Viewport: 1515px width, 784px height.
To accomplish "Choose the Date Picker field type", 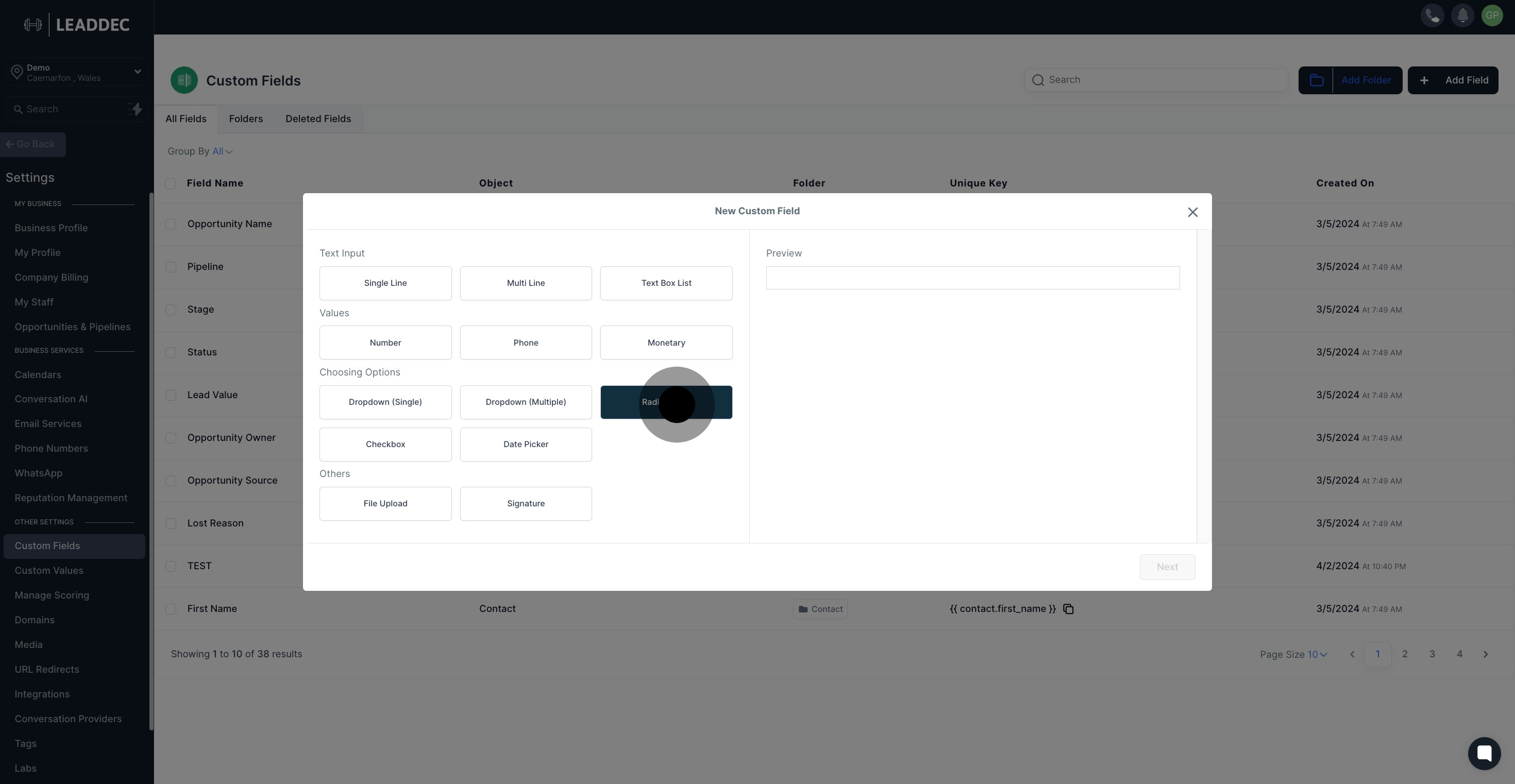I will click(526, 445).
